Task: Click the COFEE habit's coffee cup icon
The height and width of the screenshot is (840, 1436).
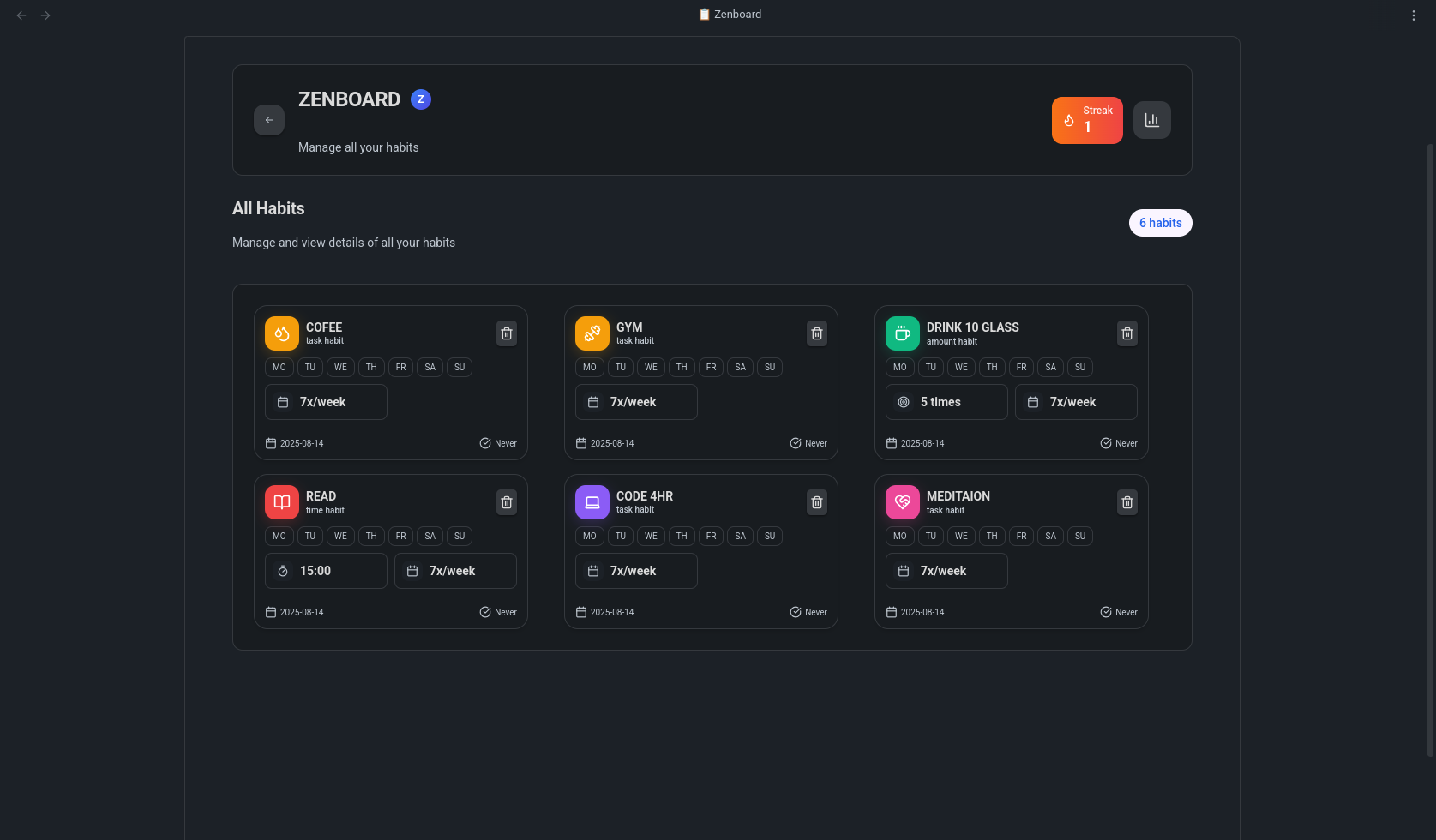Action: pyautogui.click(x=281, y=333)
